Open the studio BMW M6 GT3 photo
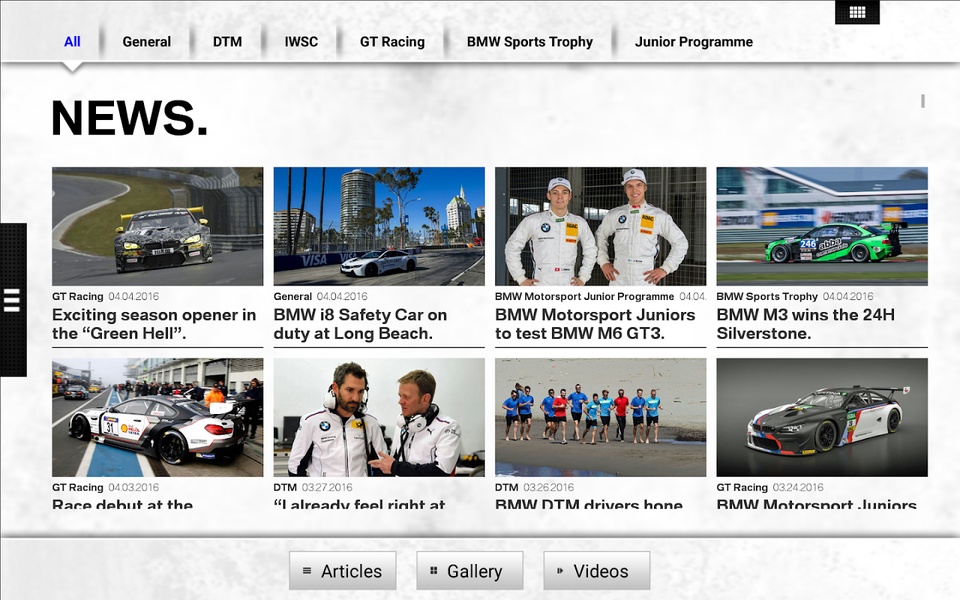This screenshot has height=600, width=960. [x=822, y=418]
